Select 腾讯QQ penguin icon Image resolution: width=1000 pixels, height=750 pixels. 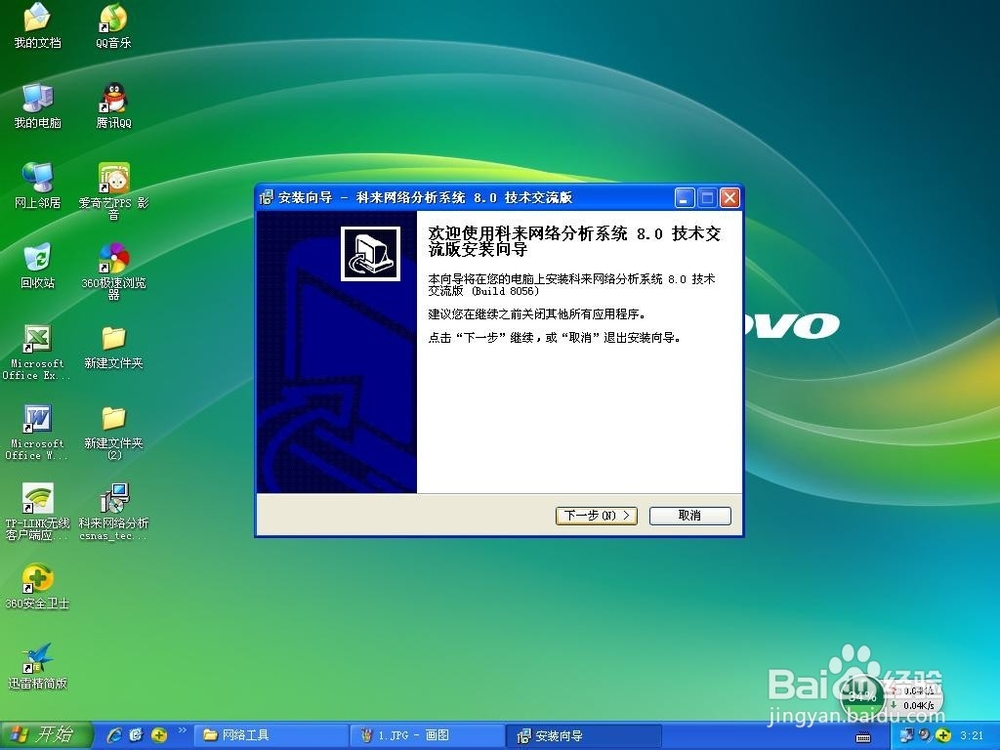114,106
